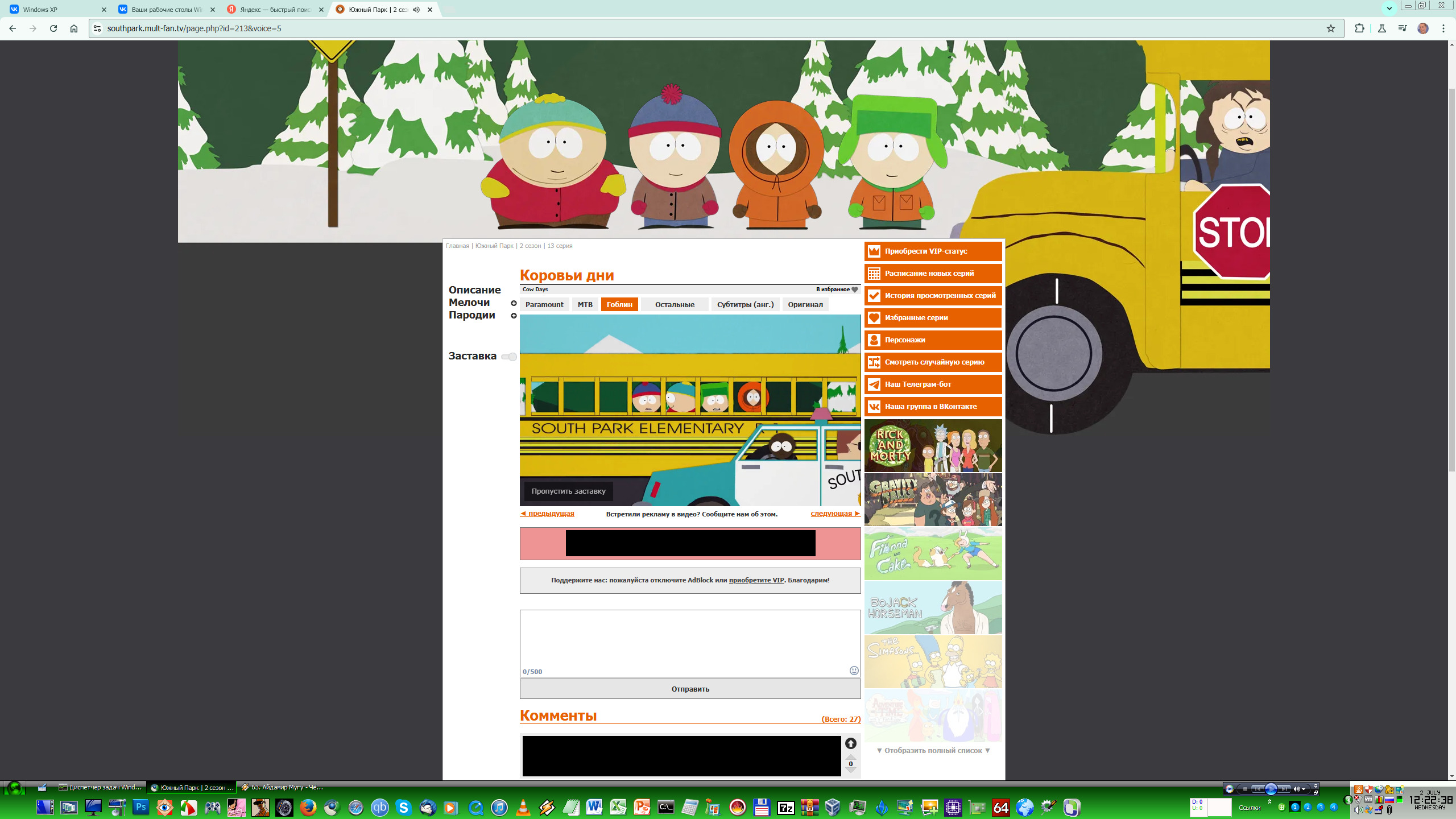Mute the tab using the speaker icon
The image size is (1456, 819).
[x=416, y=10]
